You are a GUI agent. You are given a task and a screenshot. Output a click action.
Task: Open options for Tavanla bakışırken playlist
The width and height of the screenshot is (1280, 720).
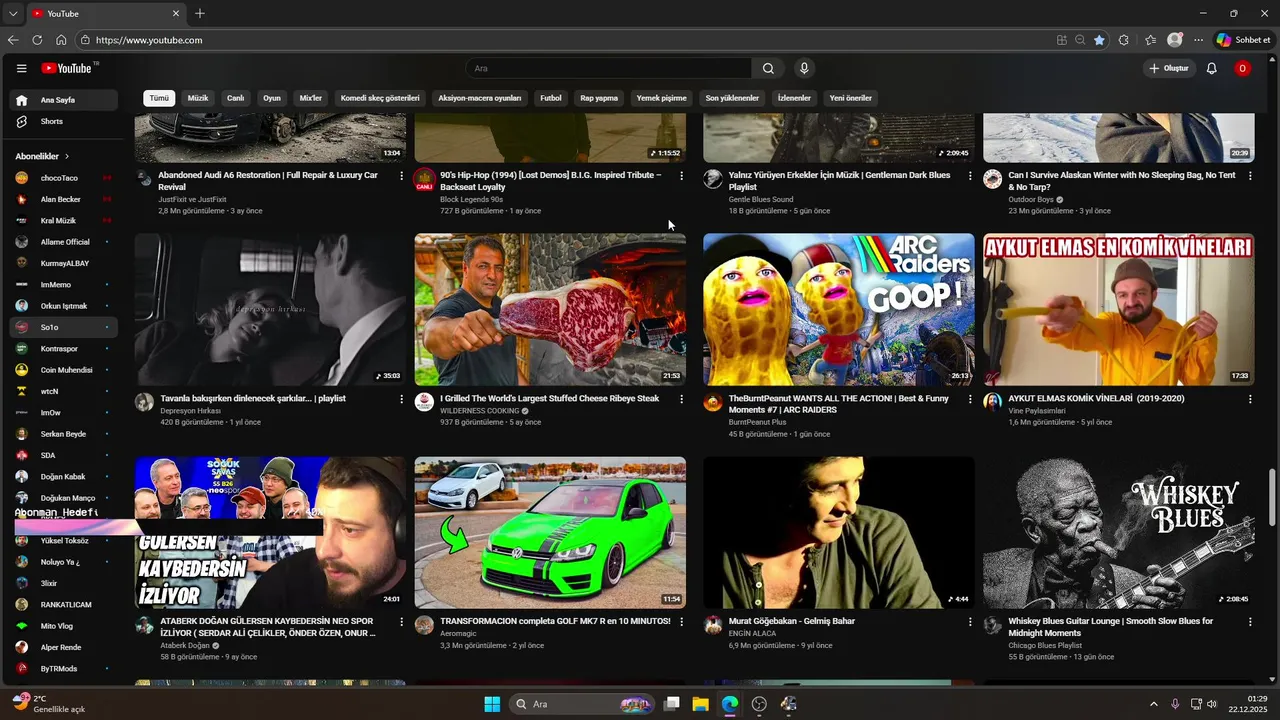click(x=402, y=399)
